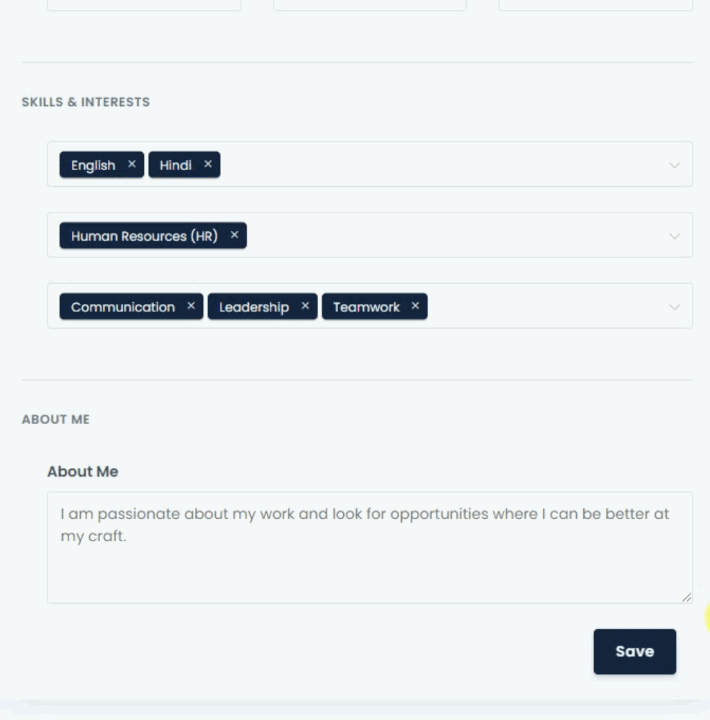Select the Hindi tag label
The height and width of the screenshot is (720, 710).
(175, 165)
